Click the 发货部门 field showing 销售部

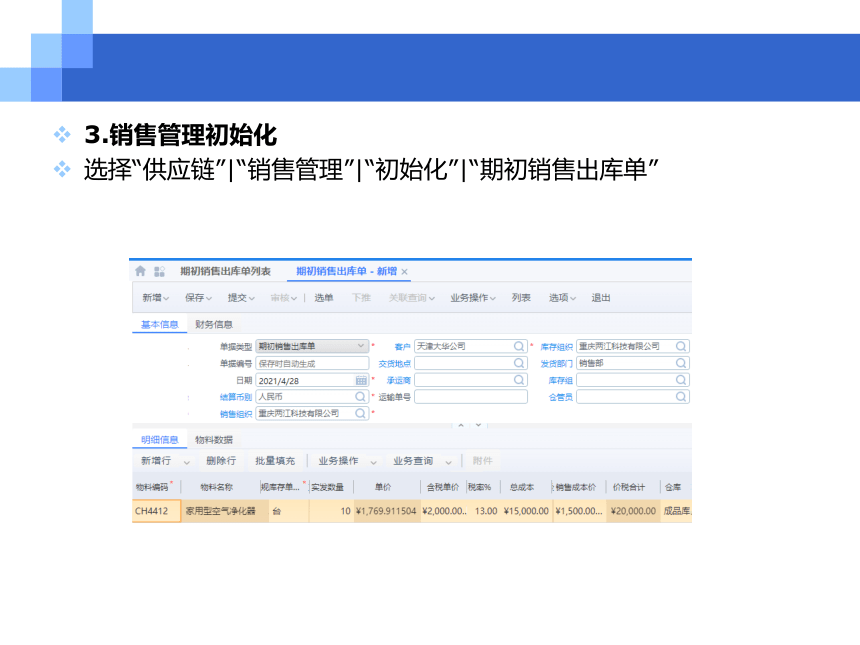coord(632,363)
